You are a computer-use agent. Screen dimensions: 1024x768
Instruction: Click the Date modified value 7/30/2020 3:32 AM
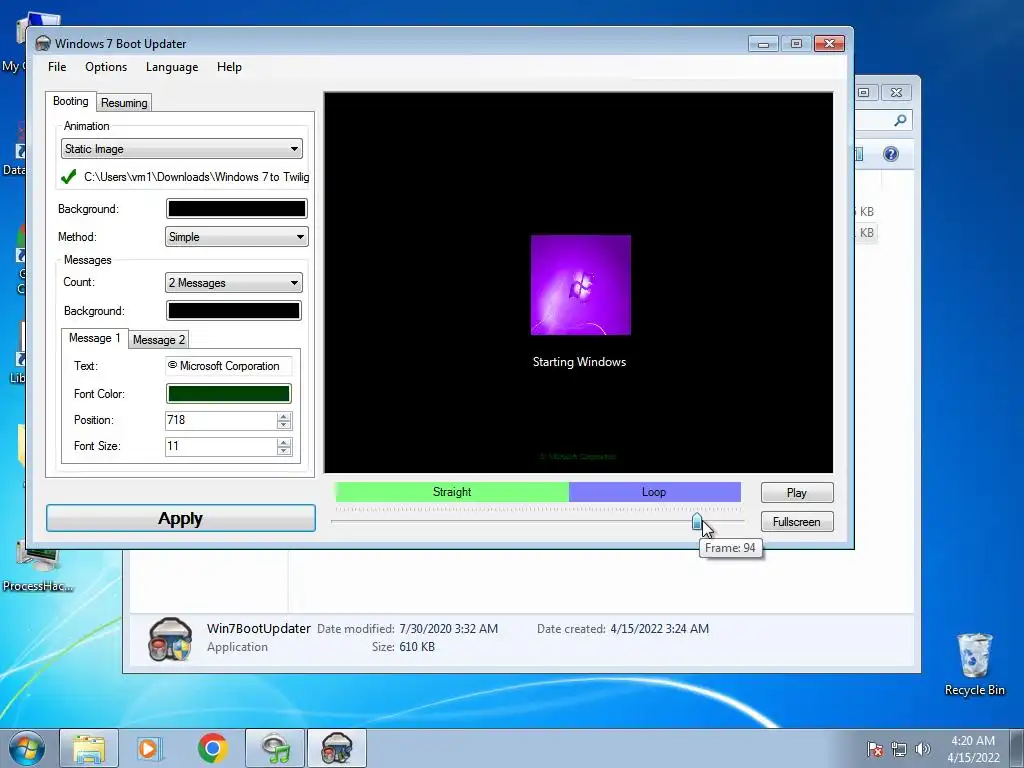pyautogui.click(x=449, y=629)
